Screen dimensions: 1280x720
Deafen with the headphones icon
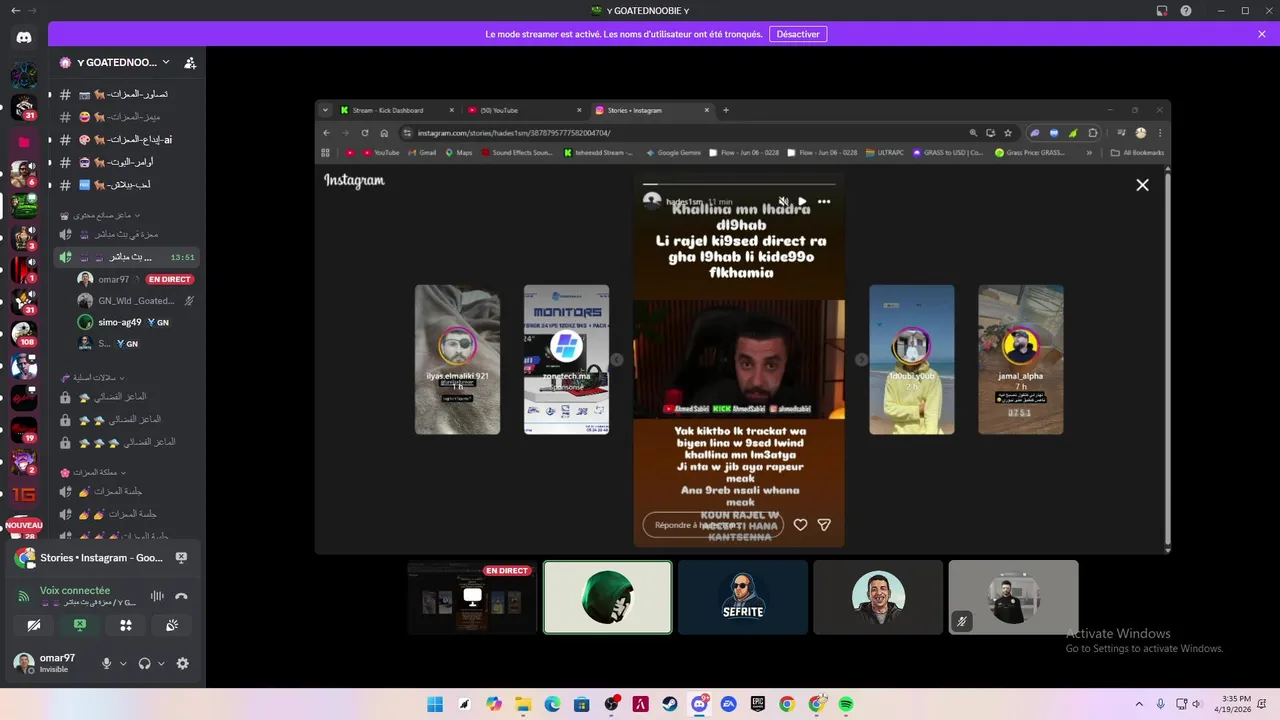(145, 663)
